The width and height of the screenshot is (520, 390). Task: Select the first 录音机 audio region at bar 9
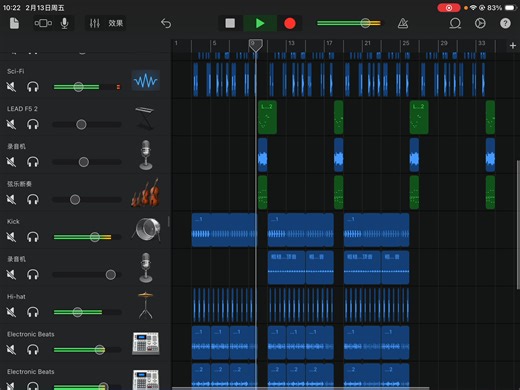point(263,155)
